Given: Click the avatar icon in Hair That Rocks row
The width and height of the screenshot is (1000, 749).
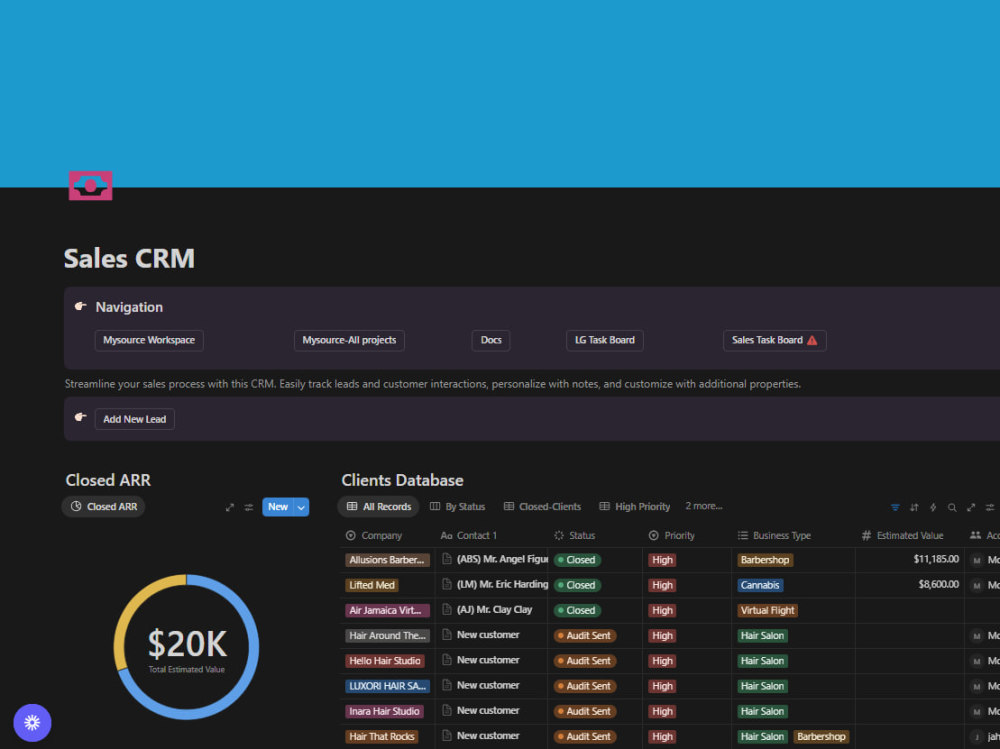Looking at the screenshot, I should 976,737.
